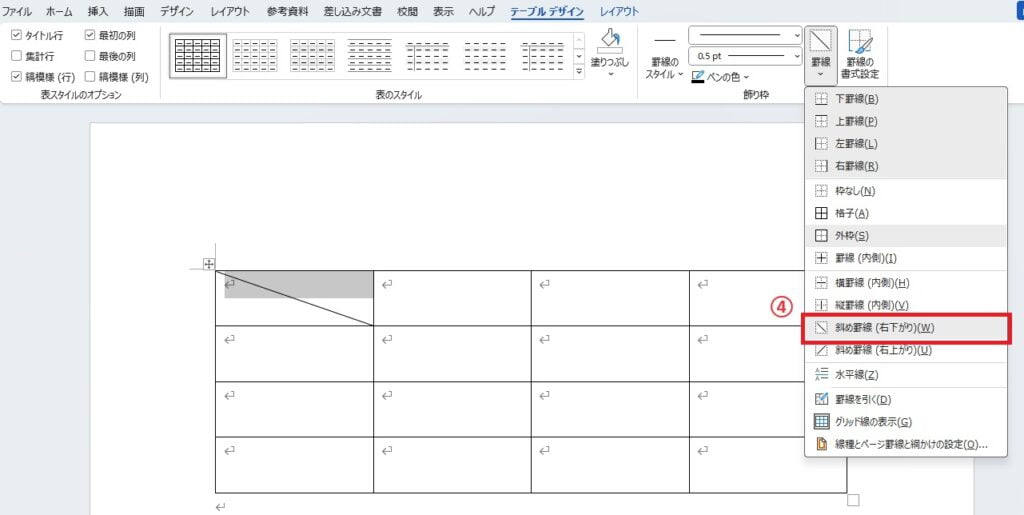Toggle グリッド線の表示 gridlines icon
Image resolution: width=1024 pixels, height=515 pixels.
point(822,422)
